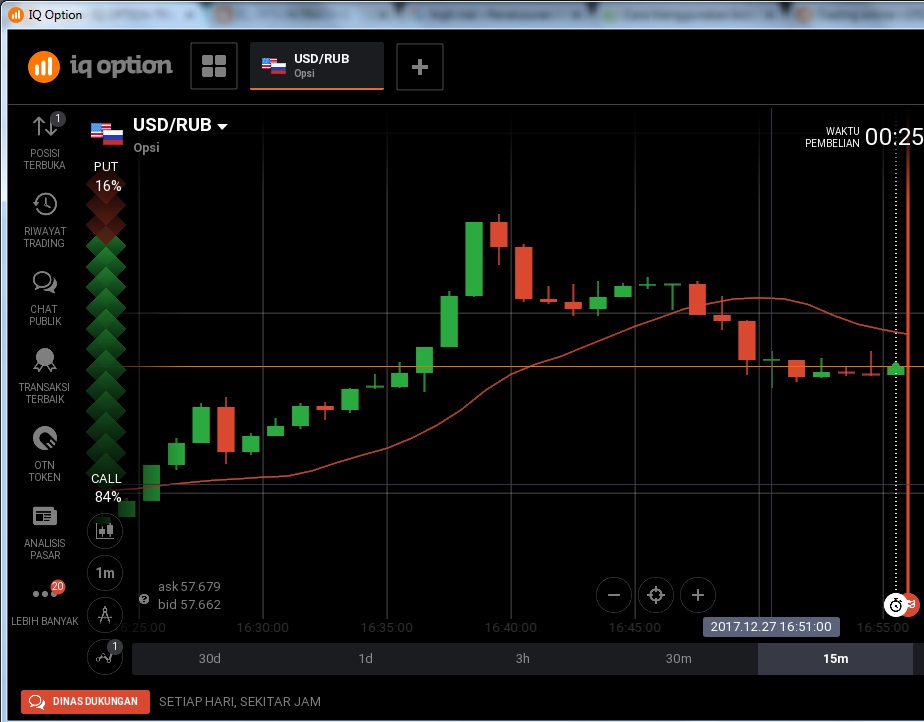Open the Chat Publik panel
This screenshot has height=722, width=924.
click(45, 298)
